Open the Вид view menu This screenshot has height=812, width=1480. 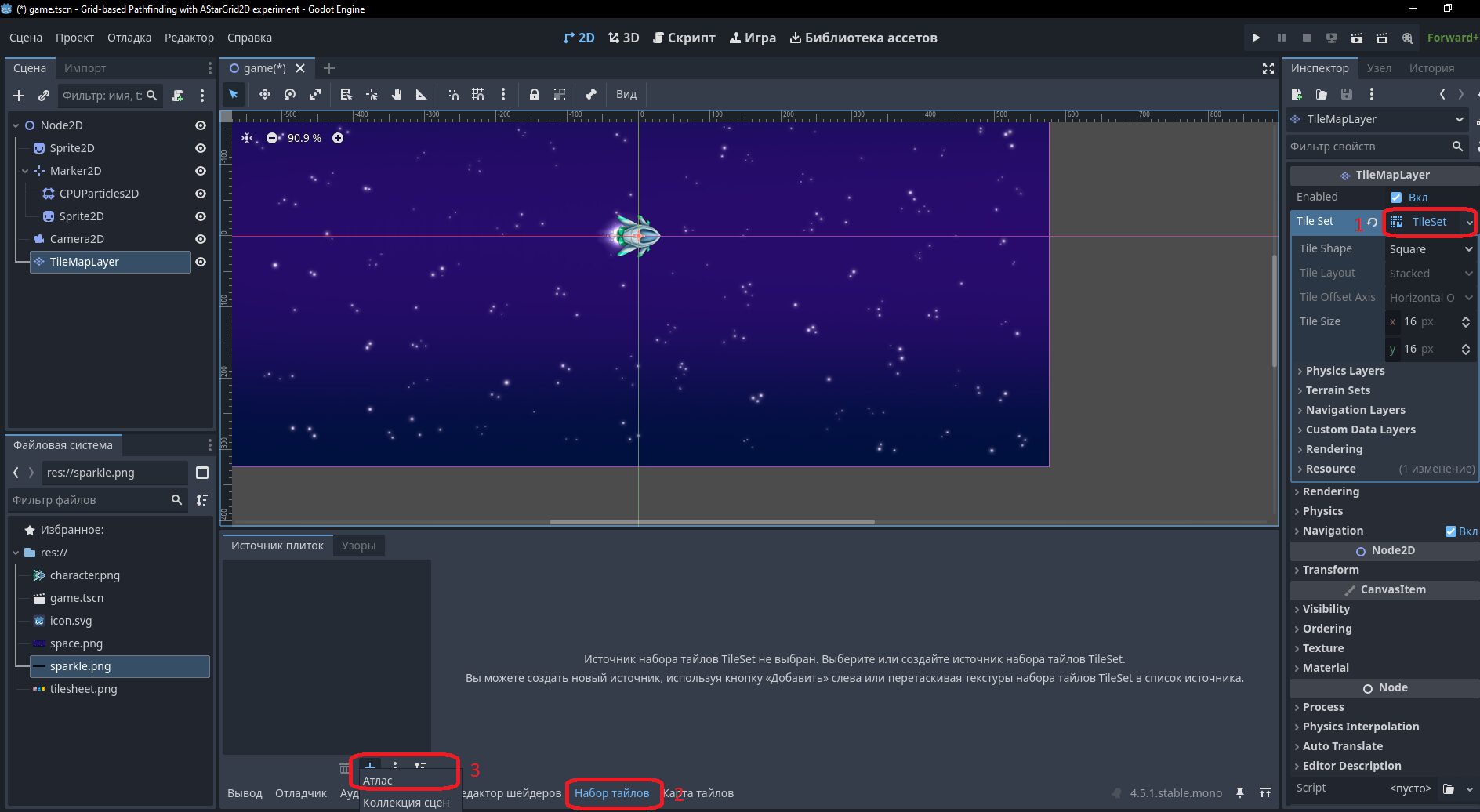point(626,94)
